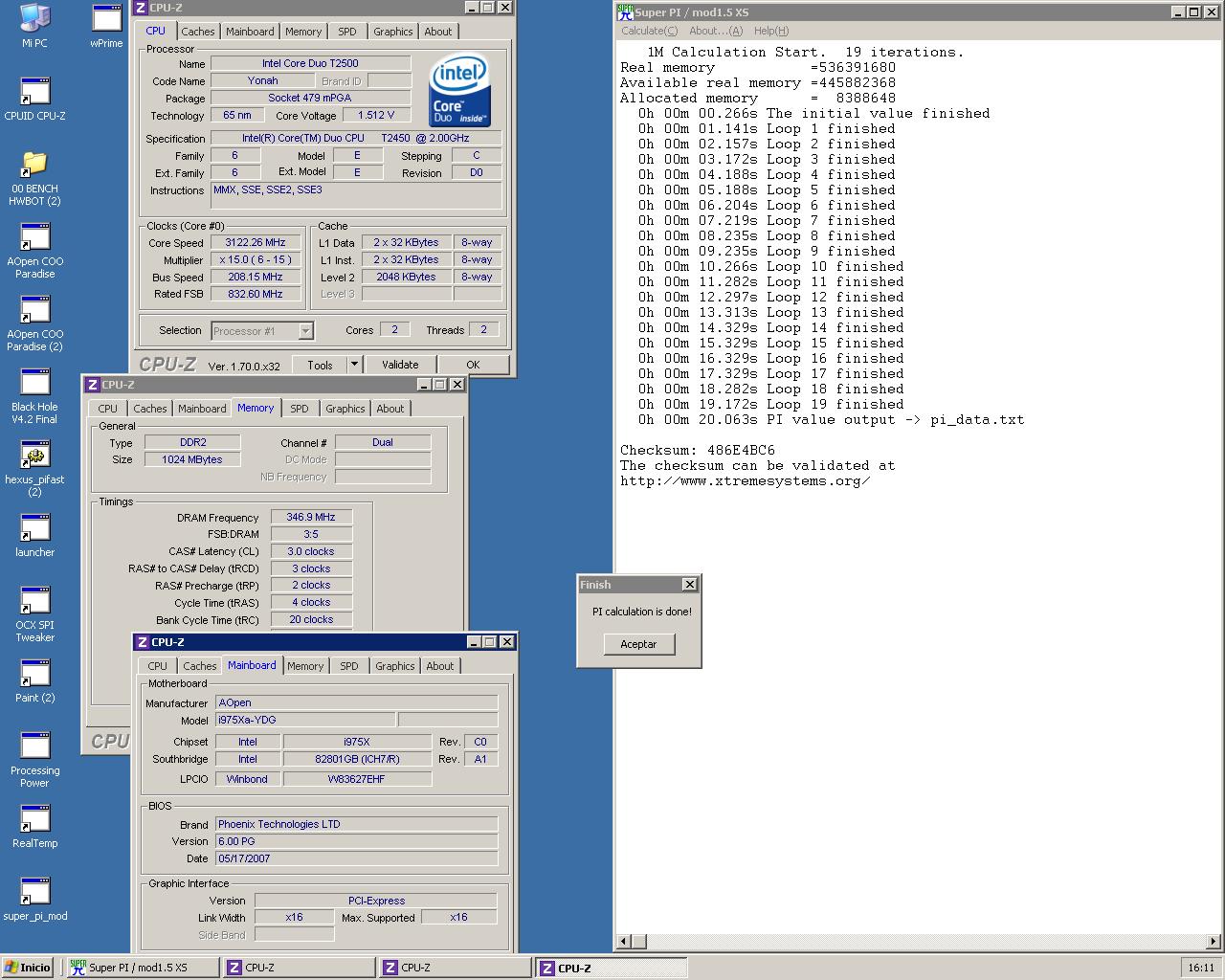Expand the Processor #1 selection combo box
The height and width of the screenshot is (980, 1225).
[262, 331]
